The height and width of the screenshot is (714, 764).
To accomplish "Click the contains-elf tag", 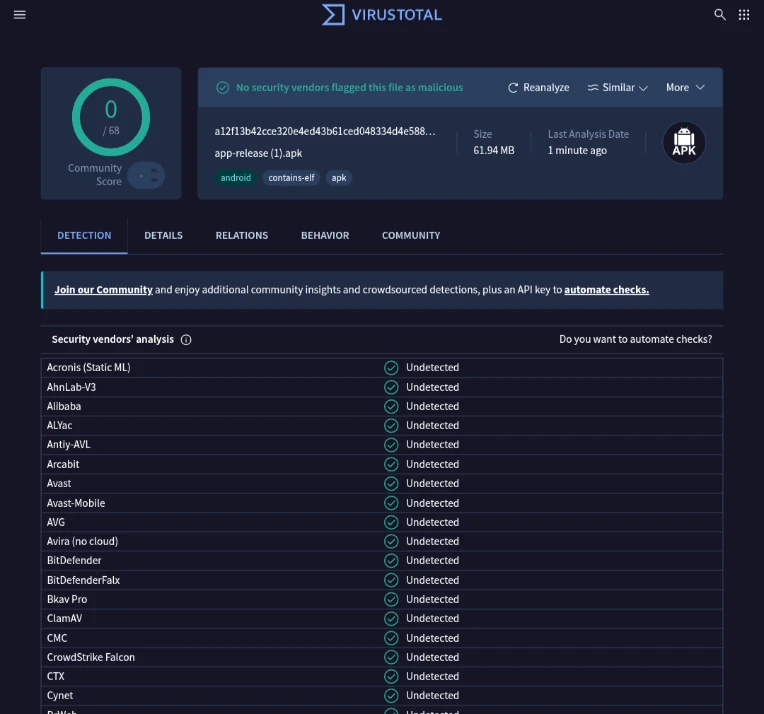I will click(291, 178).
